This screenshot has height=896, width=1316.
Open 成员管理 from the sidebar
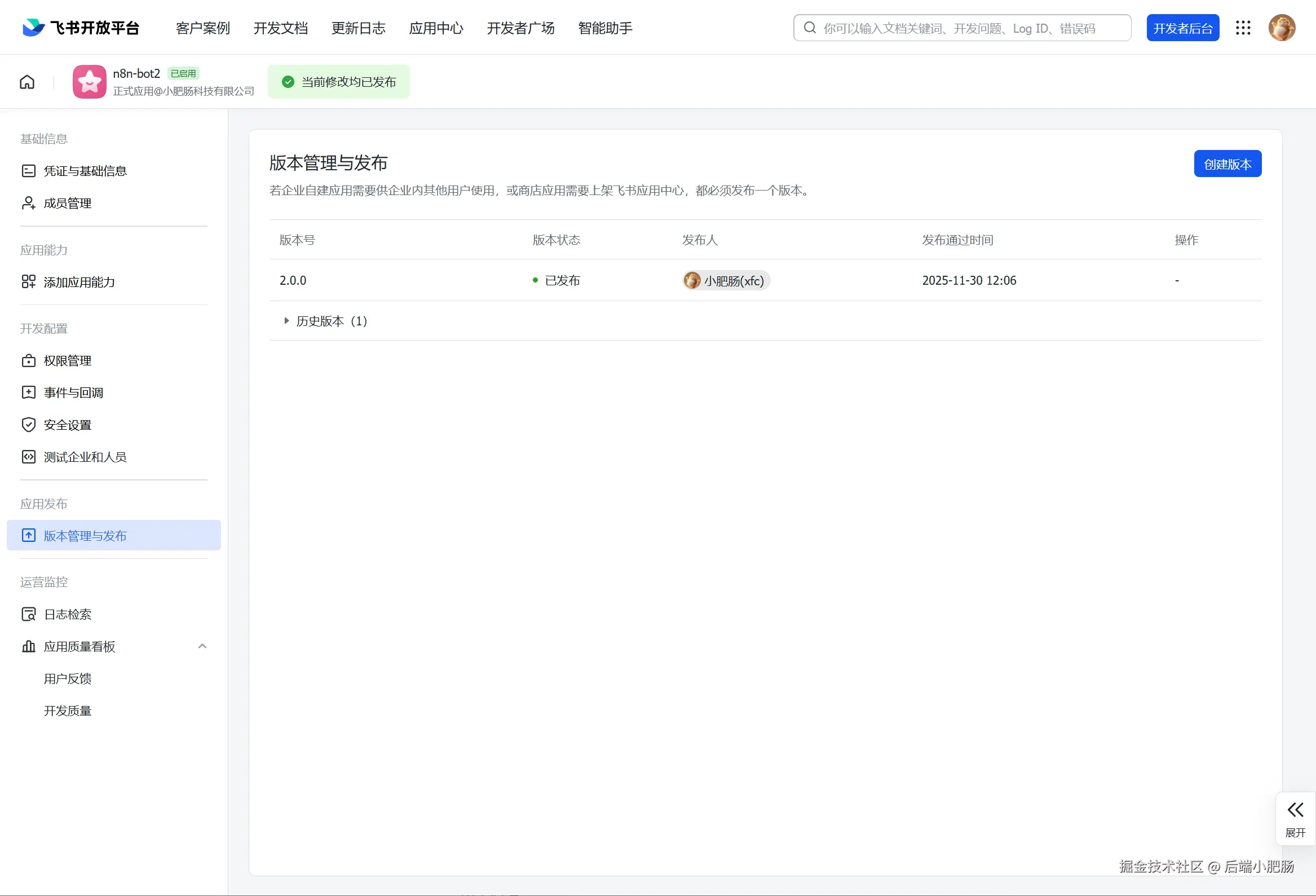68,204
